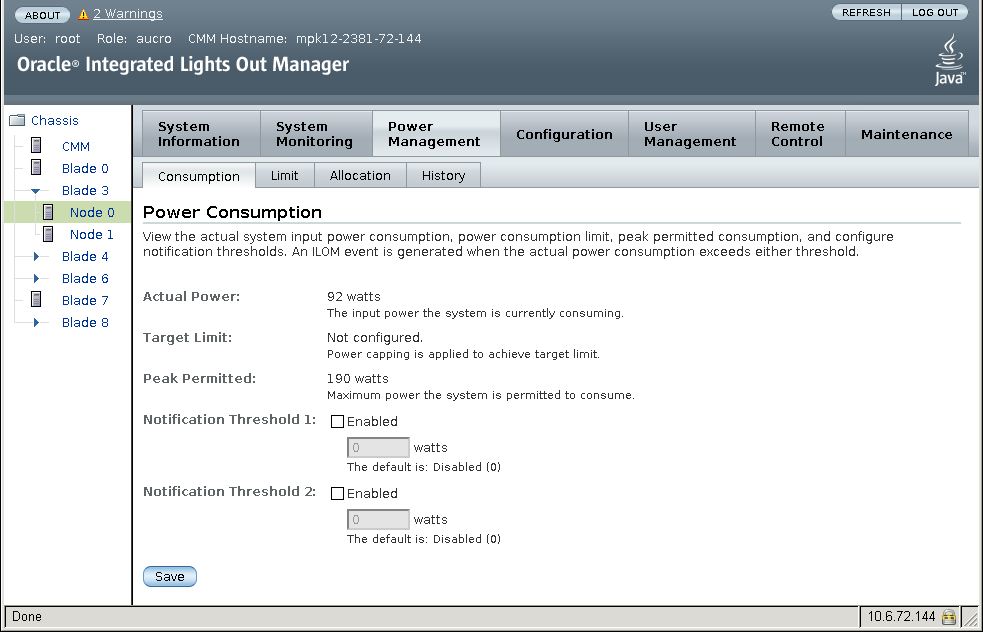Image resolution: width=983 pixels, height=632 pixels.
Task: Open the Configuration tab
Action: (x=564, y=134)
